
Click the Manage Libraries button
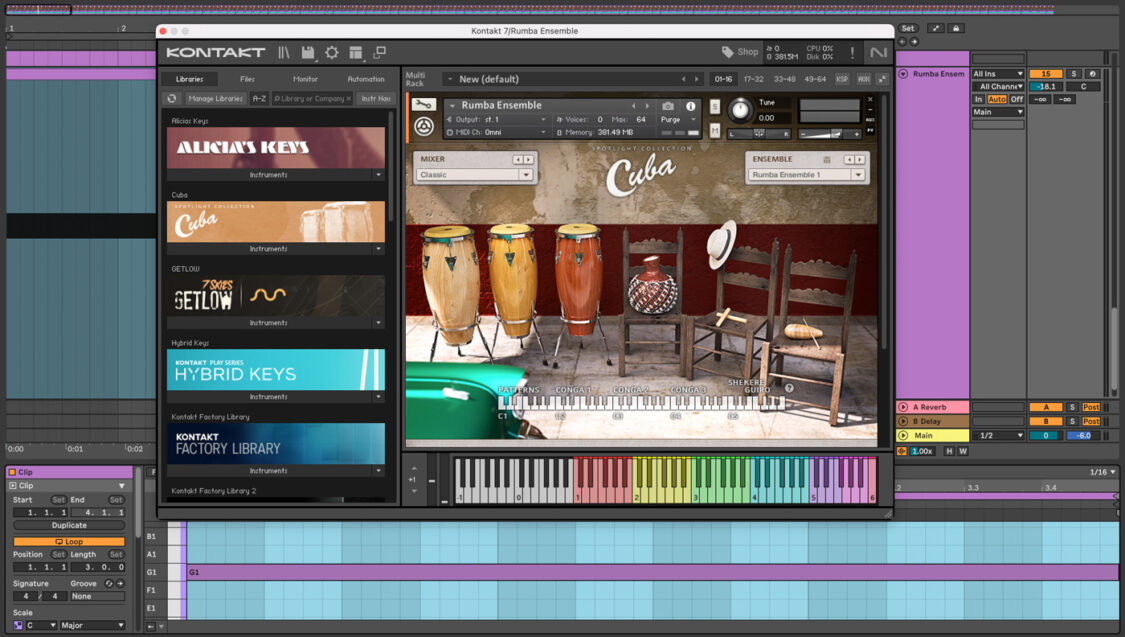tap(216, 98)
